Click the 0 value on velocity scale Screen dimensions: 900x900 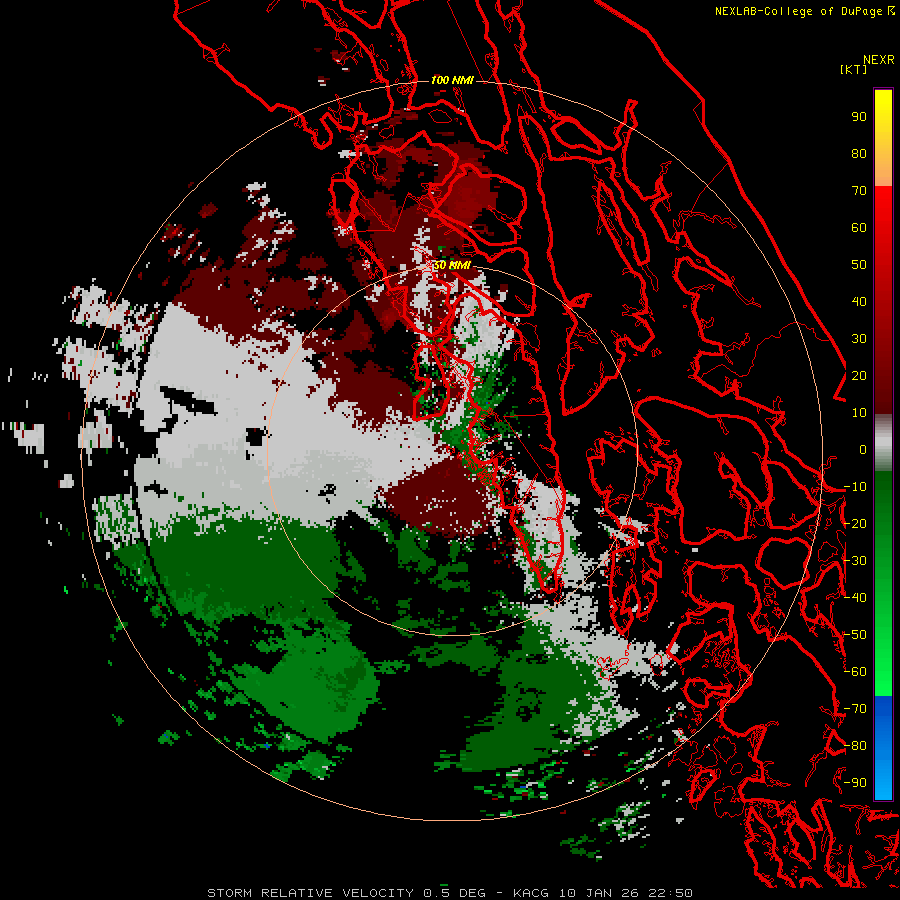pos(863,450)
